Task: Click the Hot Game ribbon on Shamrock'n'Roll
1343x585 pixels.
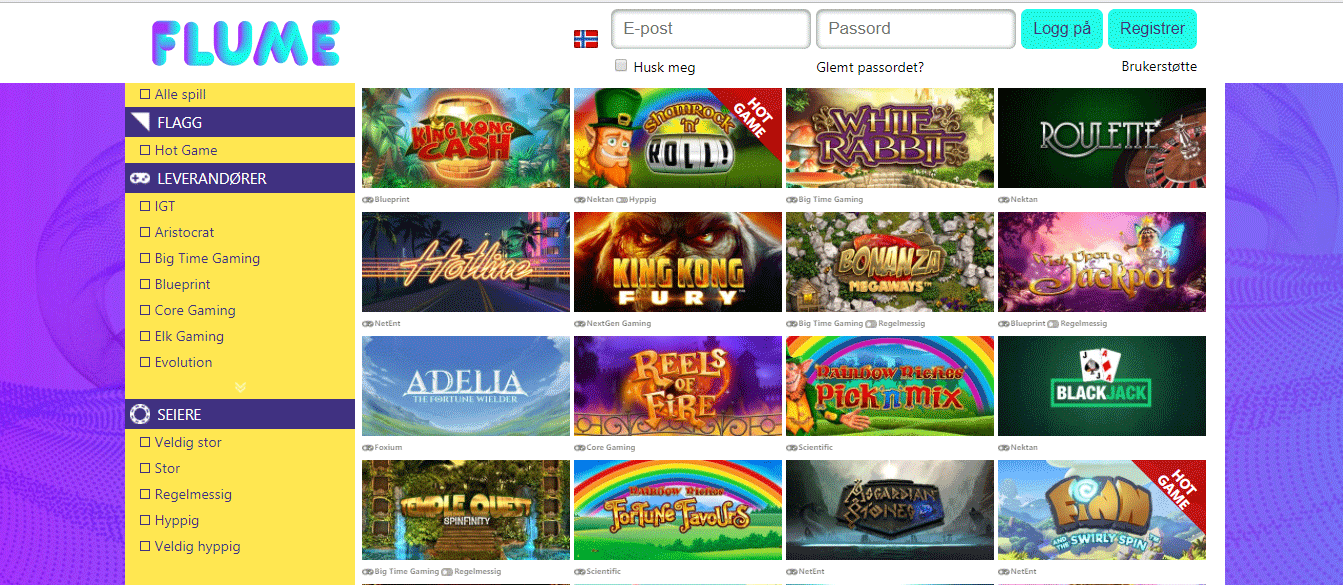Action: [751, 119]
